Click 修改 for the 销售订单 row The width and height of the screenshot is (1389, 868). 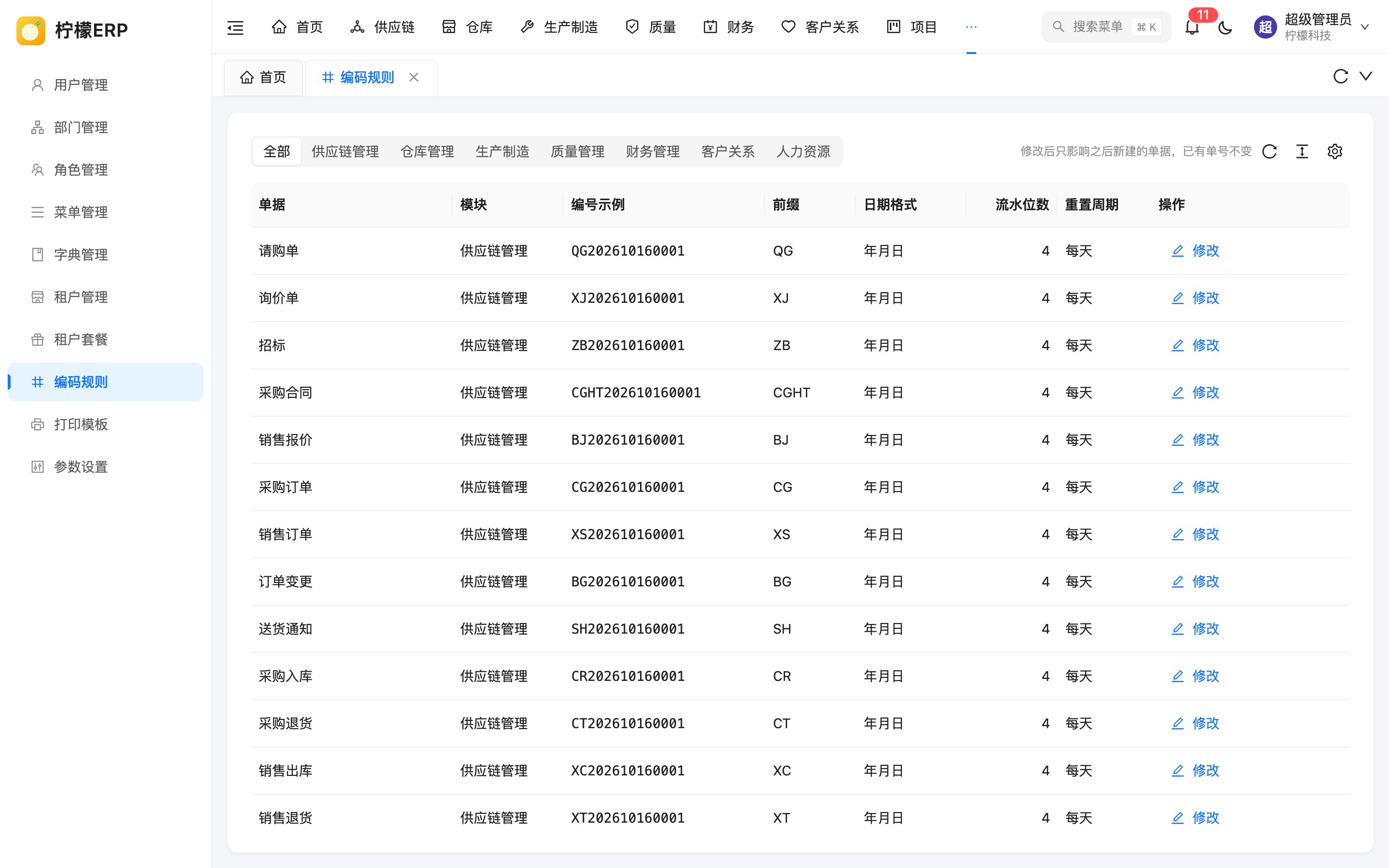[1195, 534]
